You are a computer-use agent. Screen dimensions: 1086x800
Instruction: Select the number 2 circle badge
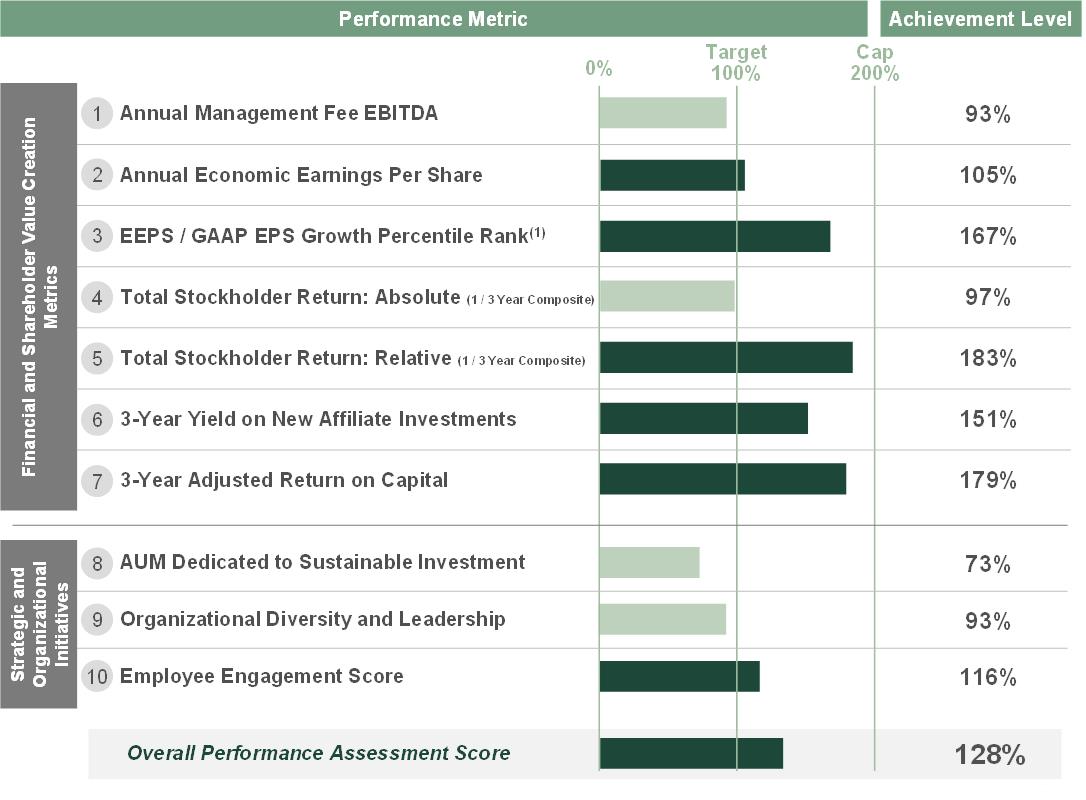pos(97,175)
